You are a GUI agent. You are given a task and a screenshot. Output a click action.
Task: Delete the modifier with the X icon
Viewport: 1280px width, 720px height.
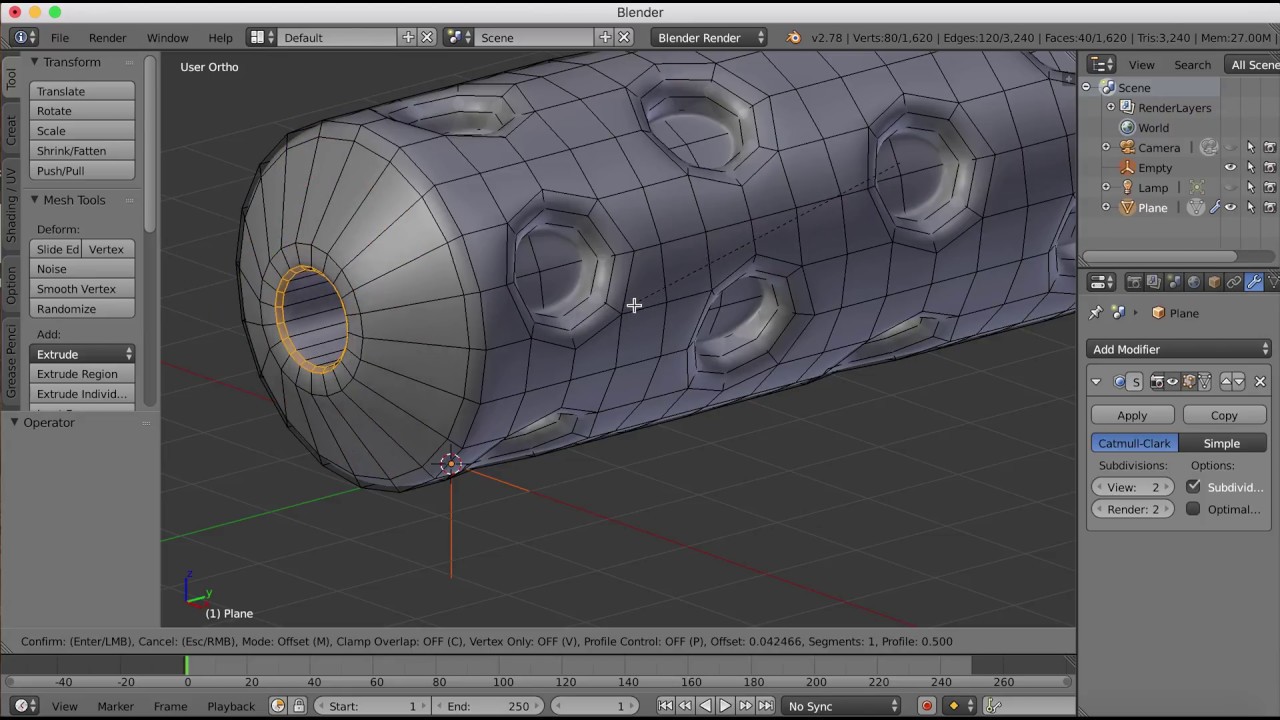[x=1260, y=382]
